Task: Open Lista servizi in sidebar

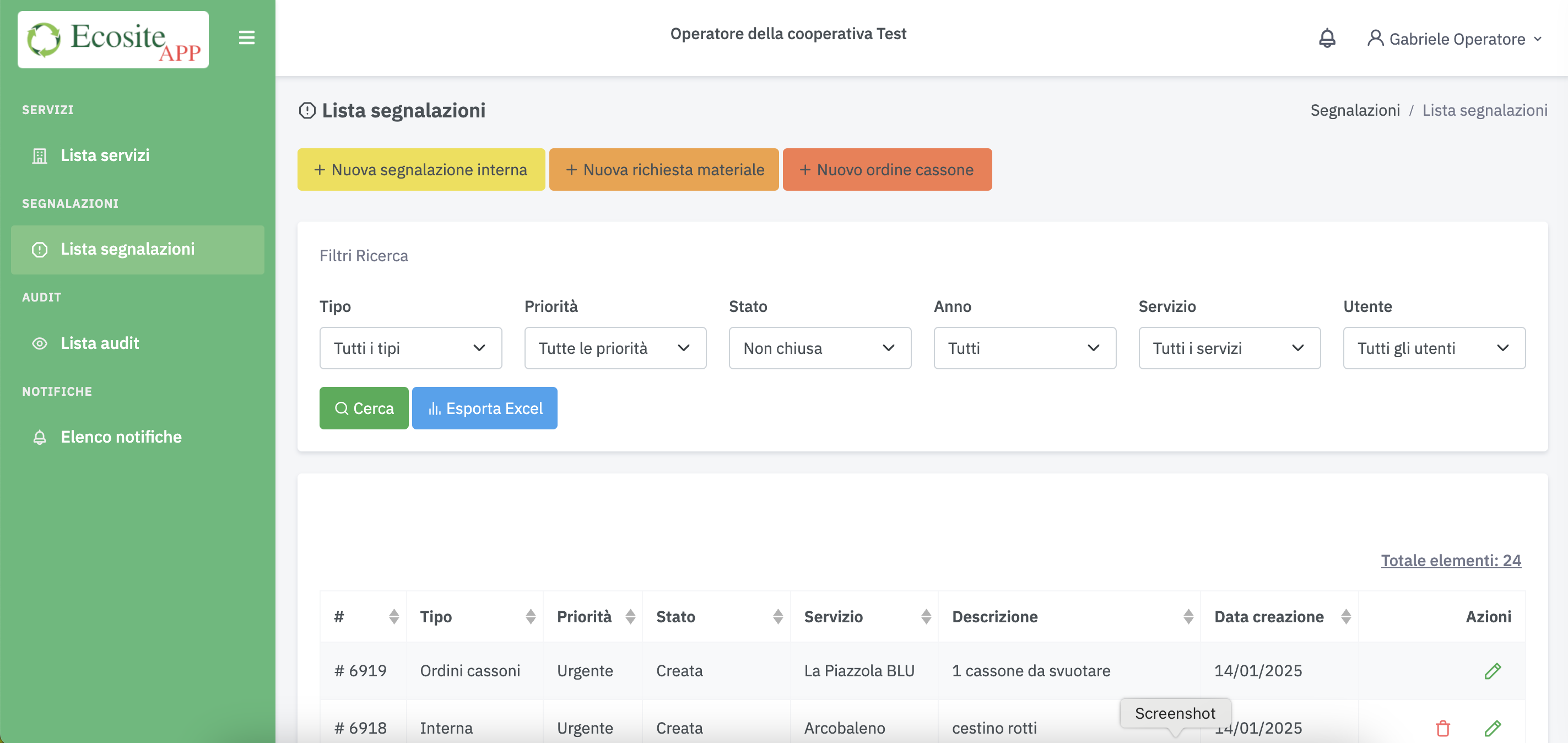Action: (x=138, y=155)
